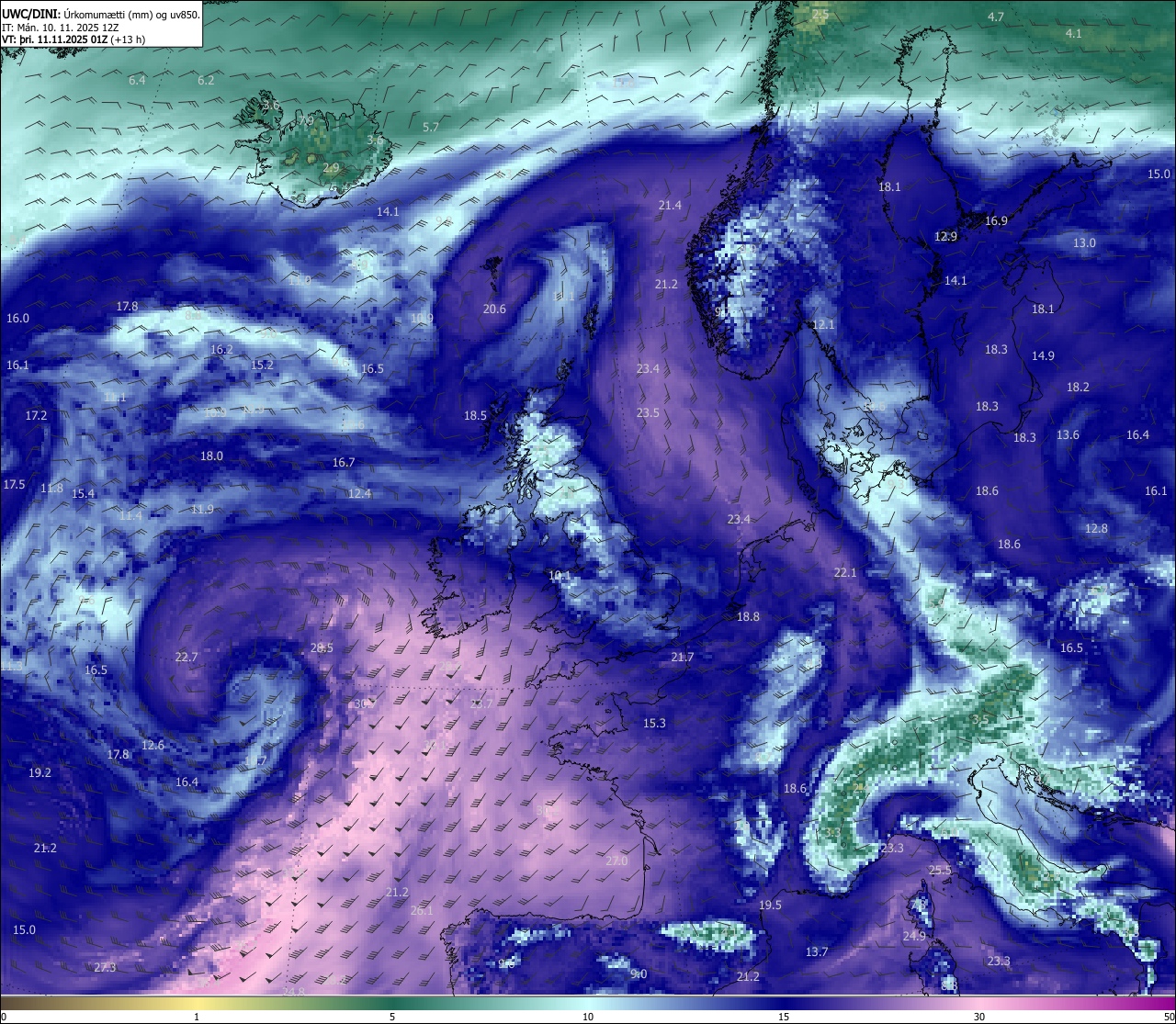Click the 16.9 value on the map

(996, 221)
